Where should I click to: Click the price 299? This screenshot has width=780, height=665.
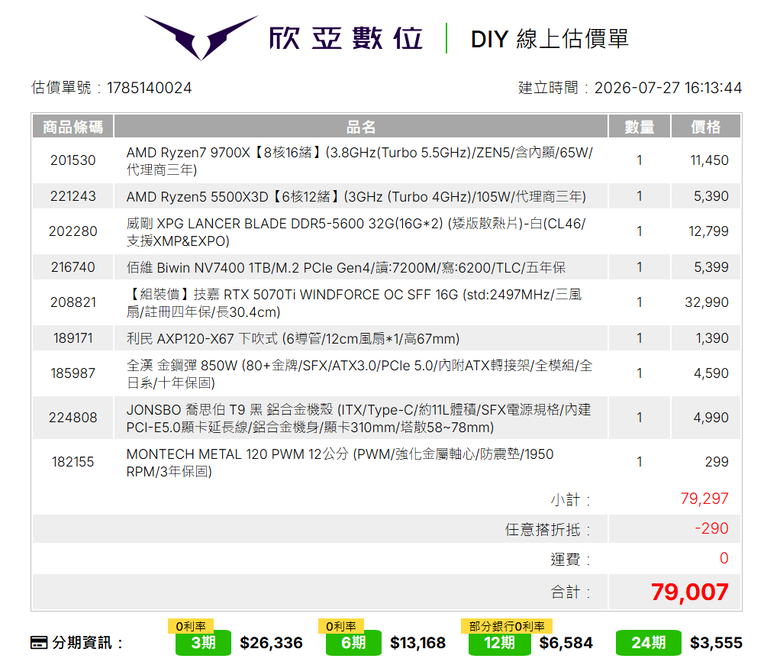click(717, 462)
